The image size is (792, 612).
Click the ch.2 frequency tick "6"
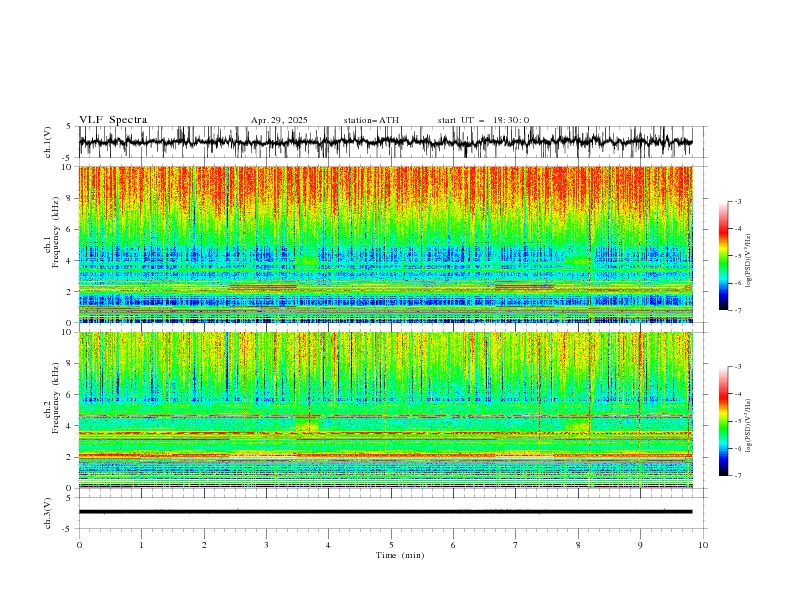70,395
